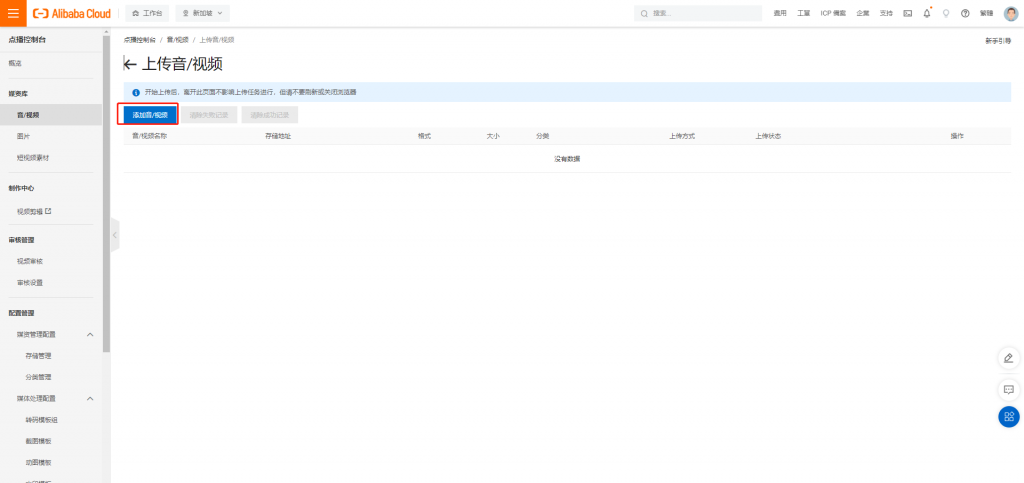Open the orange hamburger main menu
Image resolution: width=1024 pixels, height=483 pixels.
[x=13, y=13]
